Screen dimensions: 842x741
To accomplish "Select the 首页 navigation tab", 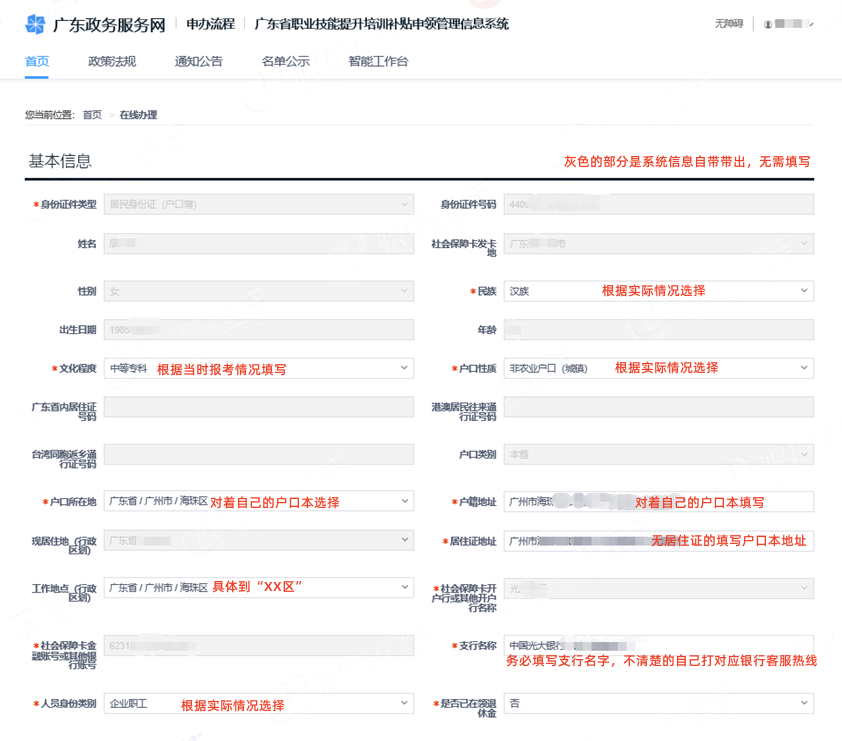I will (x=37, y=61).
